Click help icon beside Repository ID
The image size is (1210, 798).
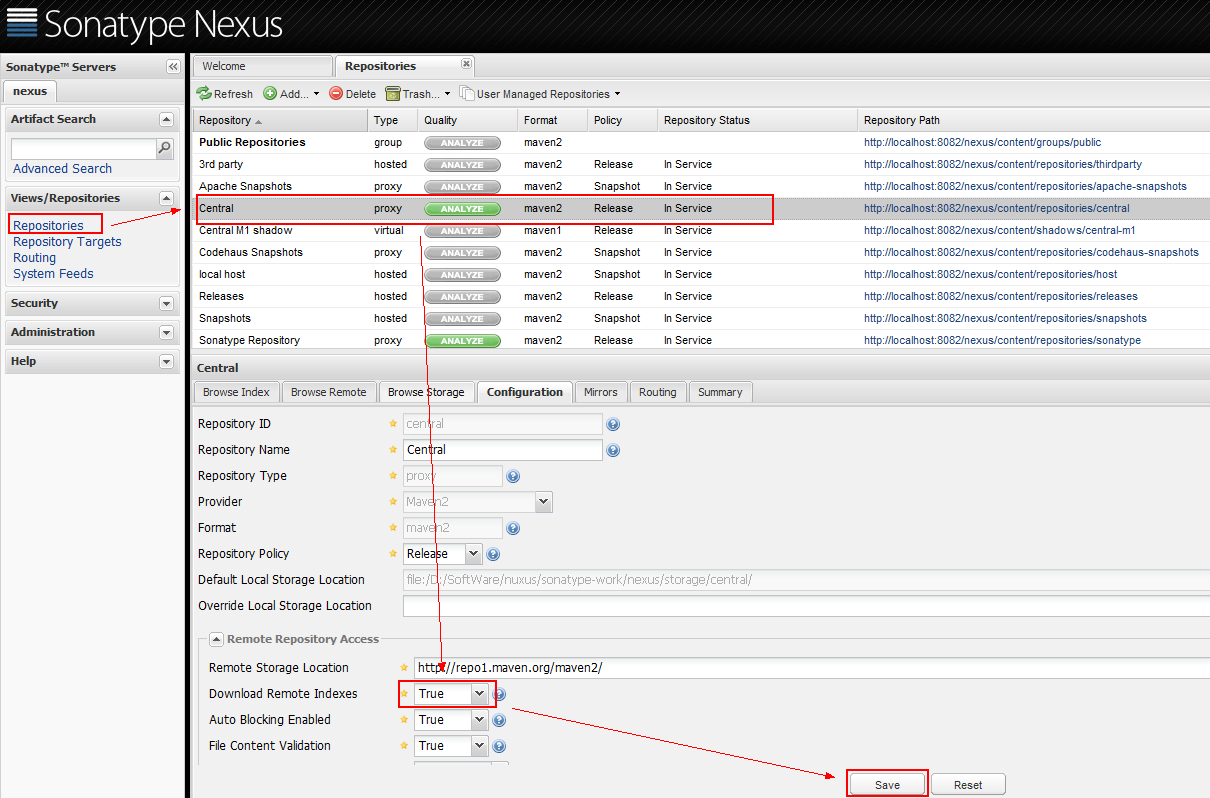click(x=613, y=424)
